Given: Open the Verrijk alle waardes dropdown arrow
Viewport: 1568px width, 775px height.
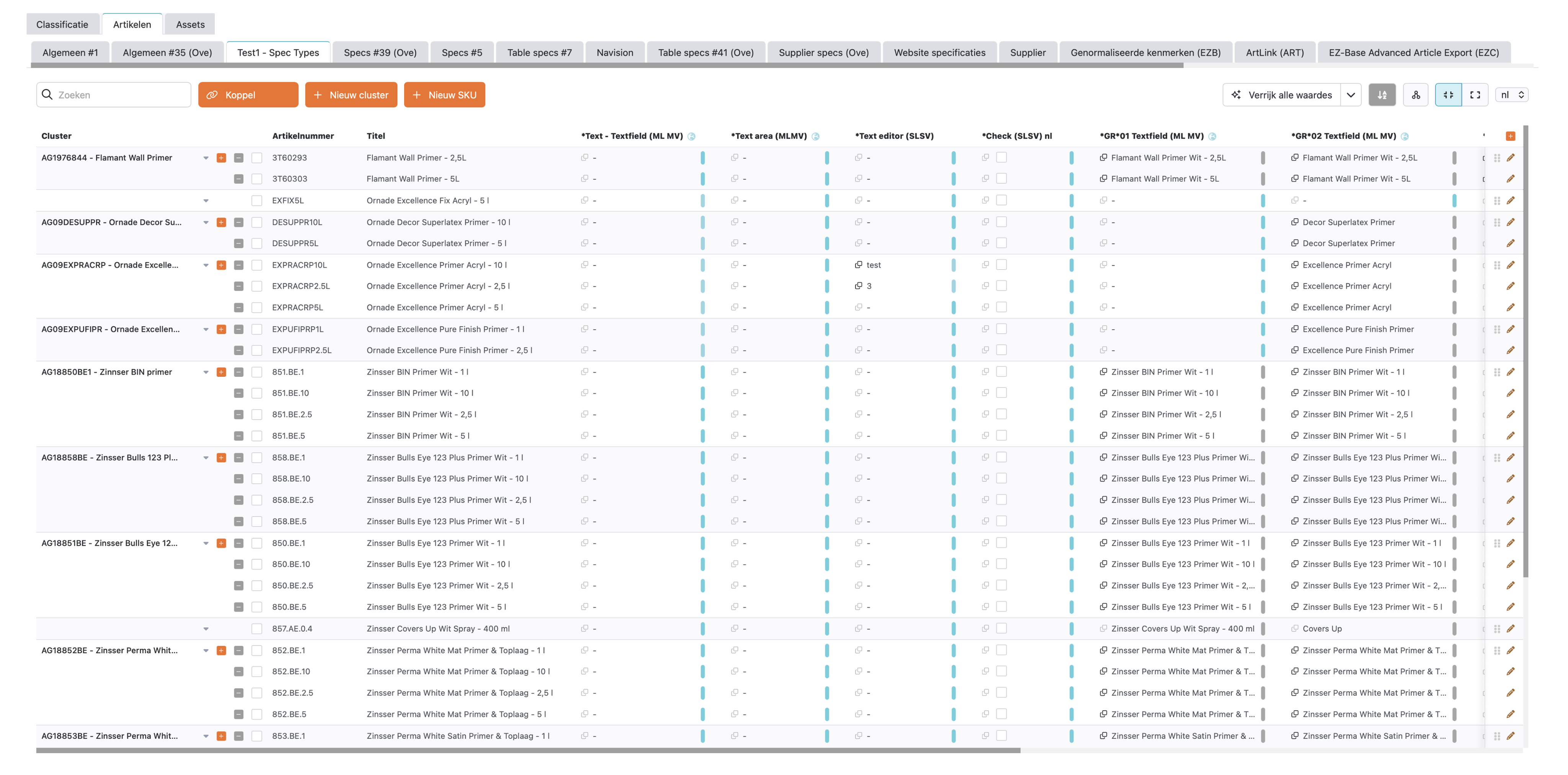Looking at the screenshot, I should point(1351,95).
